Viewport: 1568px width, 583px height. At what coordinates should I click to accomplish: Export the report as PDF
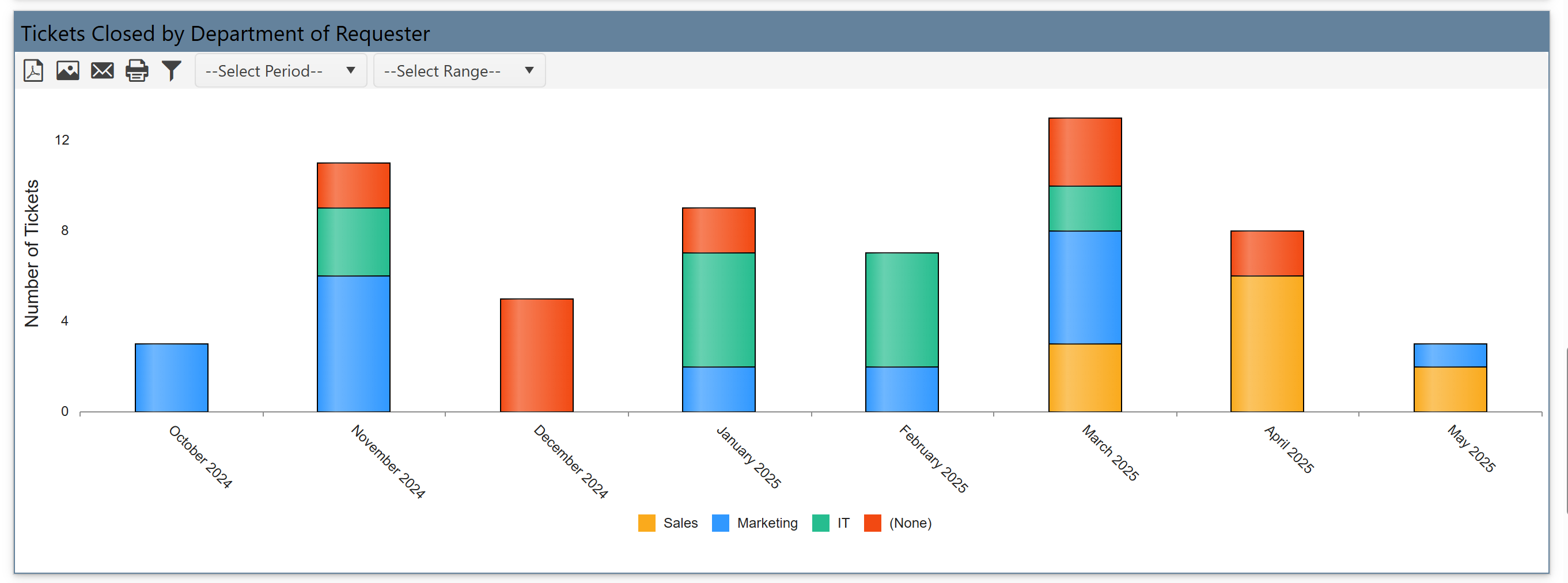33,71
